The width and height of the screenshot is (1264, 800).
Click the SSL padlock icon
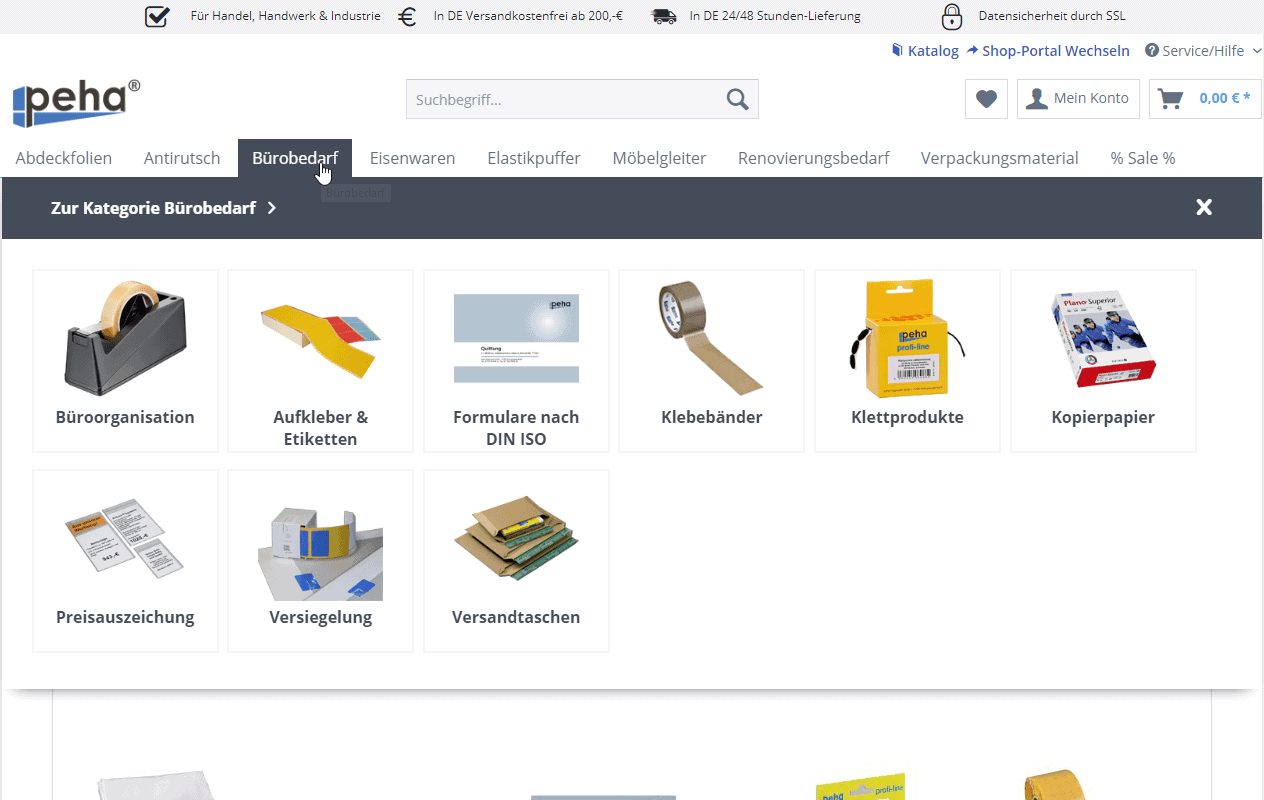[952, 16]
